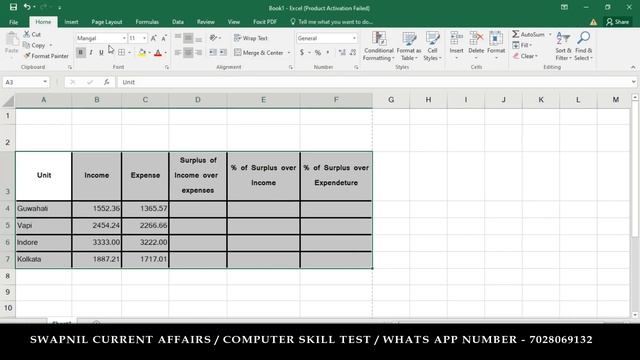The image size is (640, 360).
Task: Switch to the Data tab
Action: pyautogui.click(x=178, y=22)
